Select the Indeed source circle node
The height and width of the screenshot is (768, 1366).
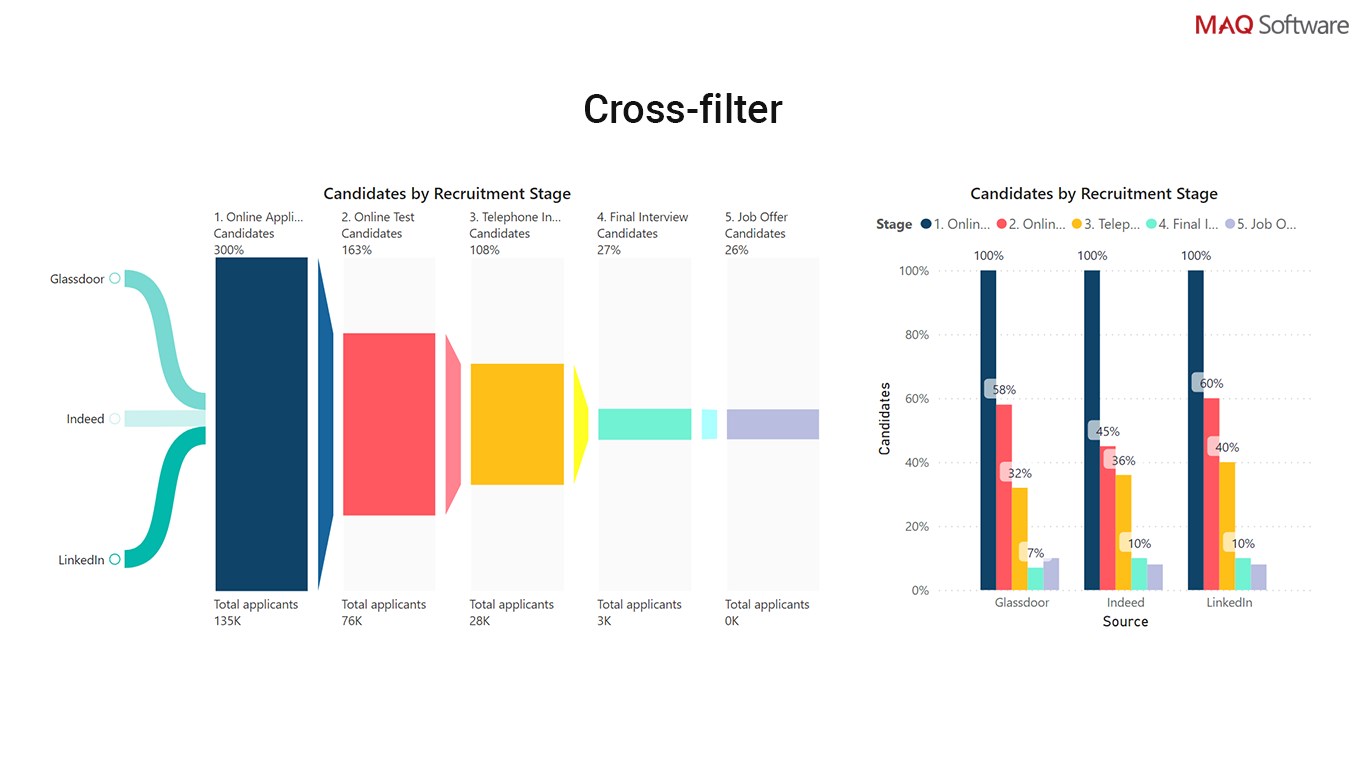115,419
